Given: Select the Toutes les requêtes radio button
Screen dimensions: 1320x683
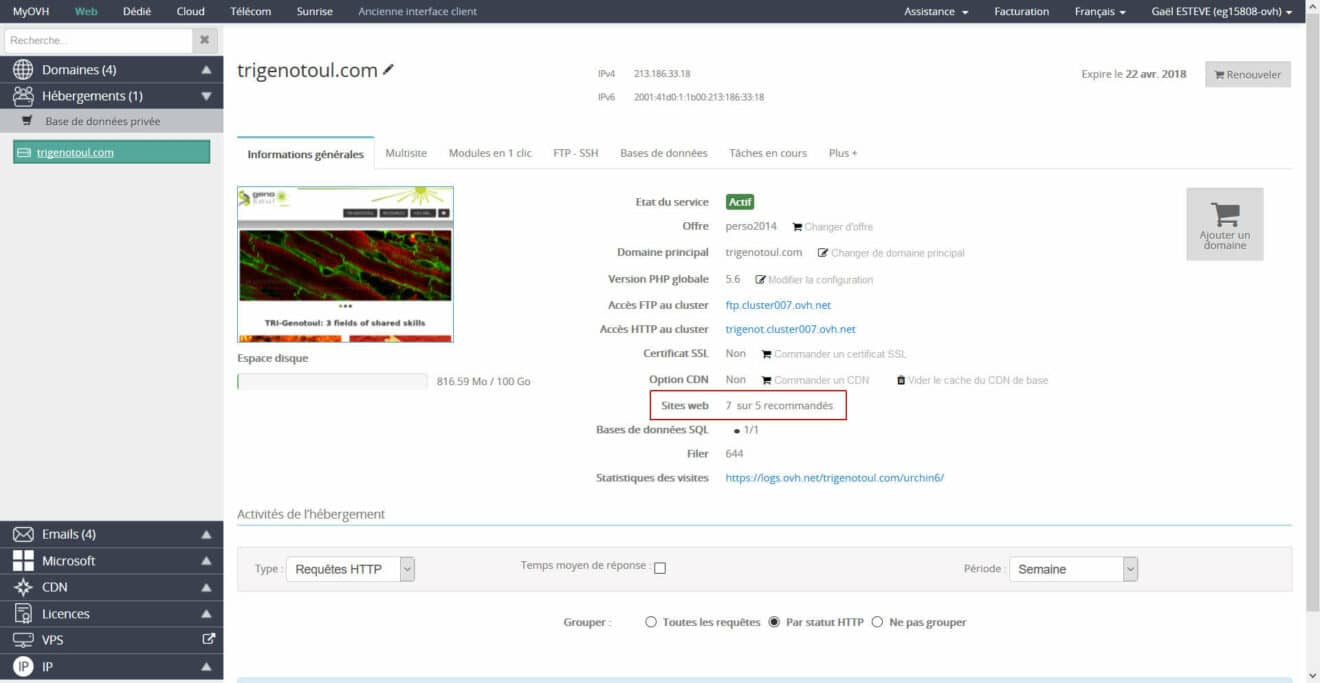Looking at the screenshot, I should click(651, 622).
